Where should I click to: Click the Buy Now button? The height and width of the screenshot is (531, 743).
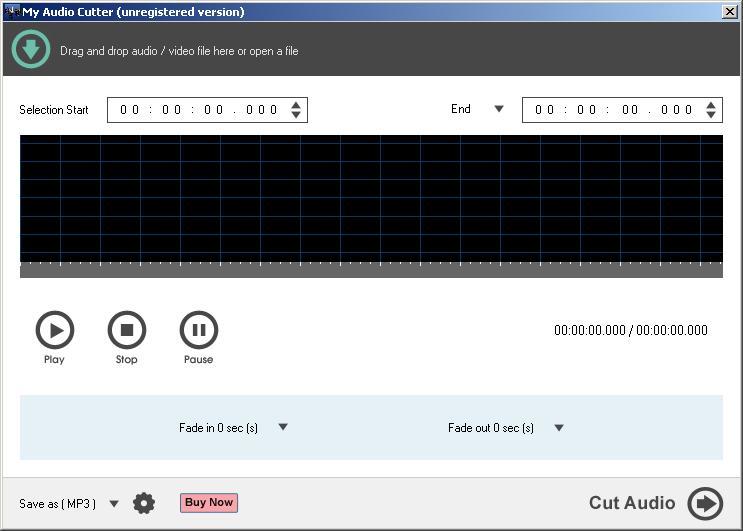(208, 503)
